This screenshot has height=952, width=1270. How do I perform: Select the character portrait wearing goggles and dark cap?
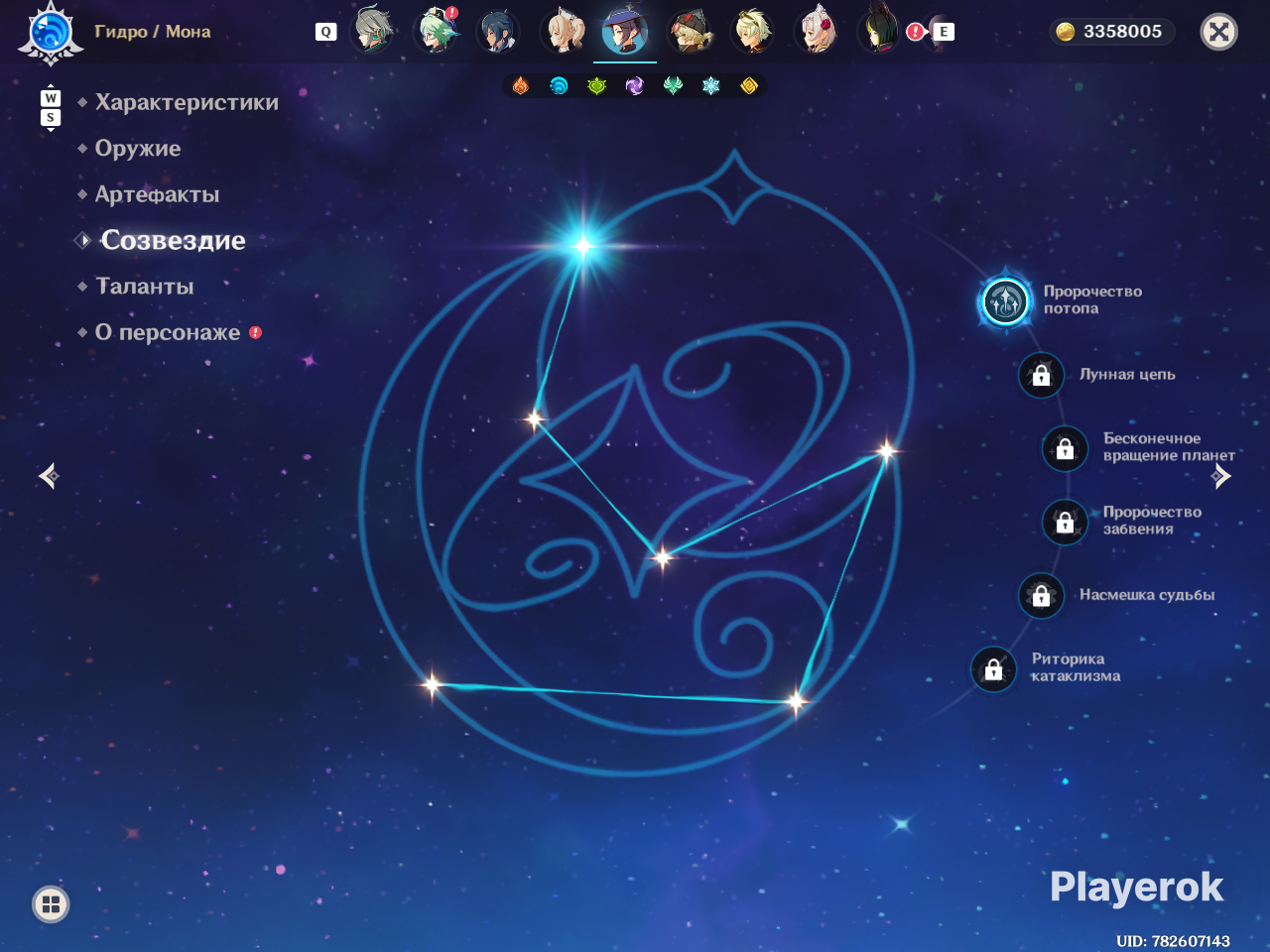689,31
